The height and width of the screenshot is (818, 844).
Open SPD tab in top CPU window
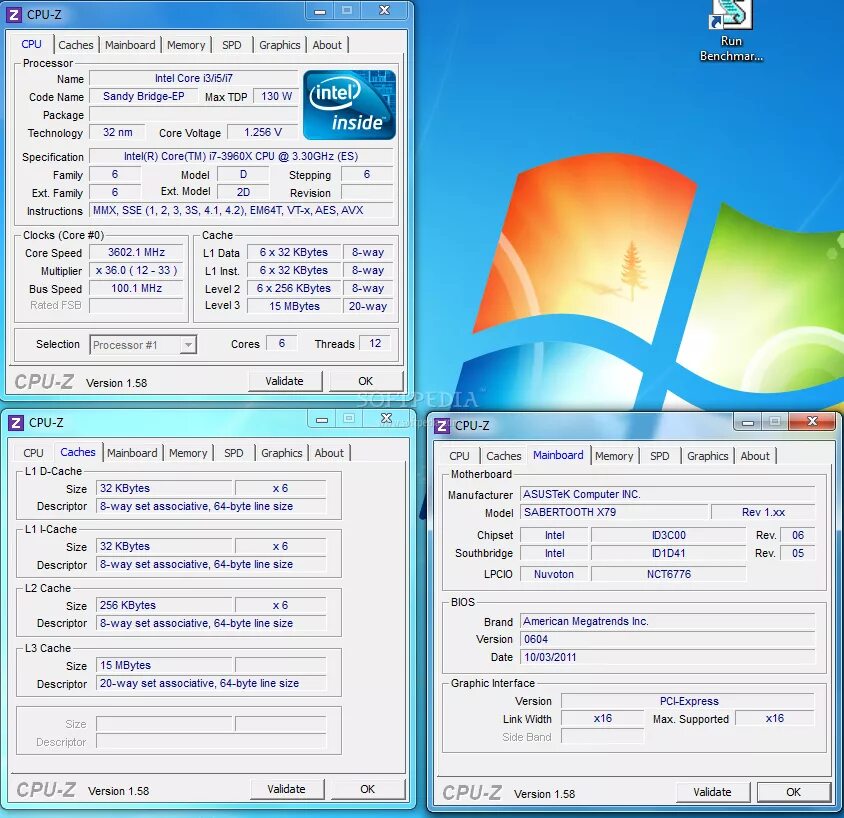coord(232,45)
